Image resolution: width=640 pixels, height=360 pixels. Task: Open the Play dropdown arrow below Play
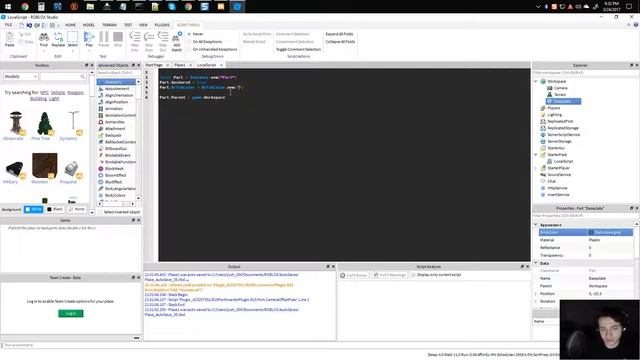click(89, 51)
